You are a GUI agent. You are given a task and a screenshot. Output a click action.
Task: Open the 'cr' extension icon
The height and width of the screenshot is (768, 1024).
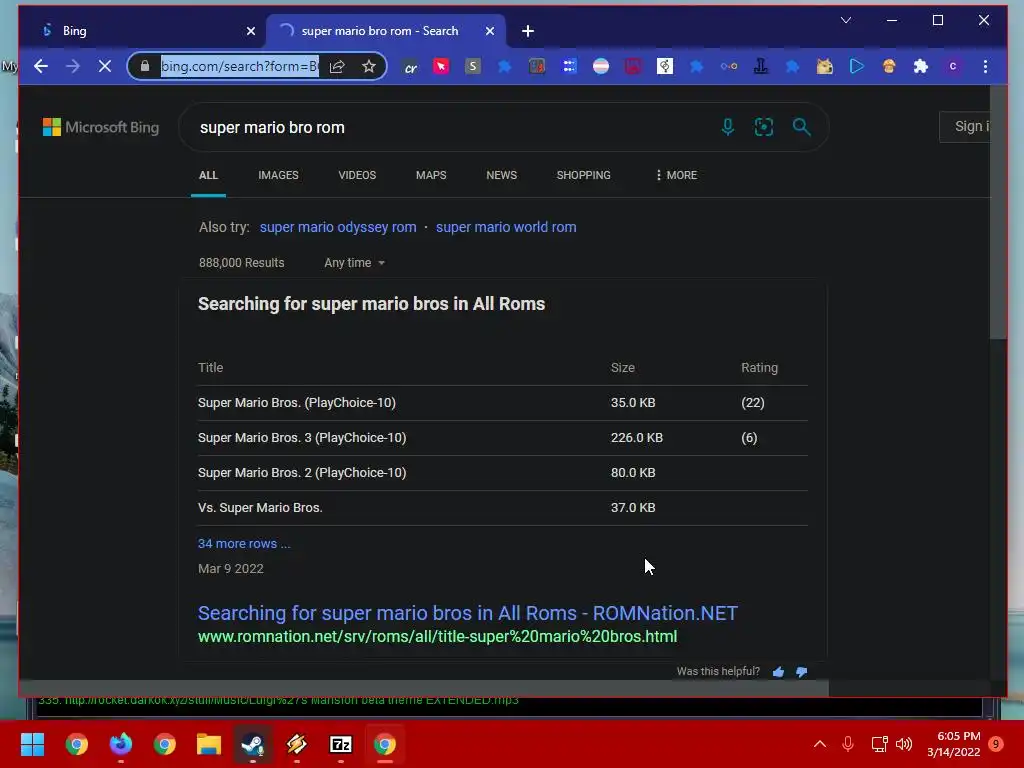click(410, 67)
